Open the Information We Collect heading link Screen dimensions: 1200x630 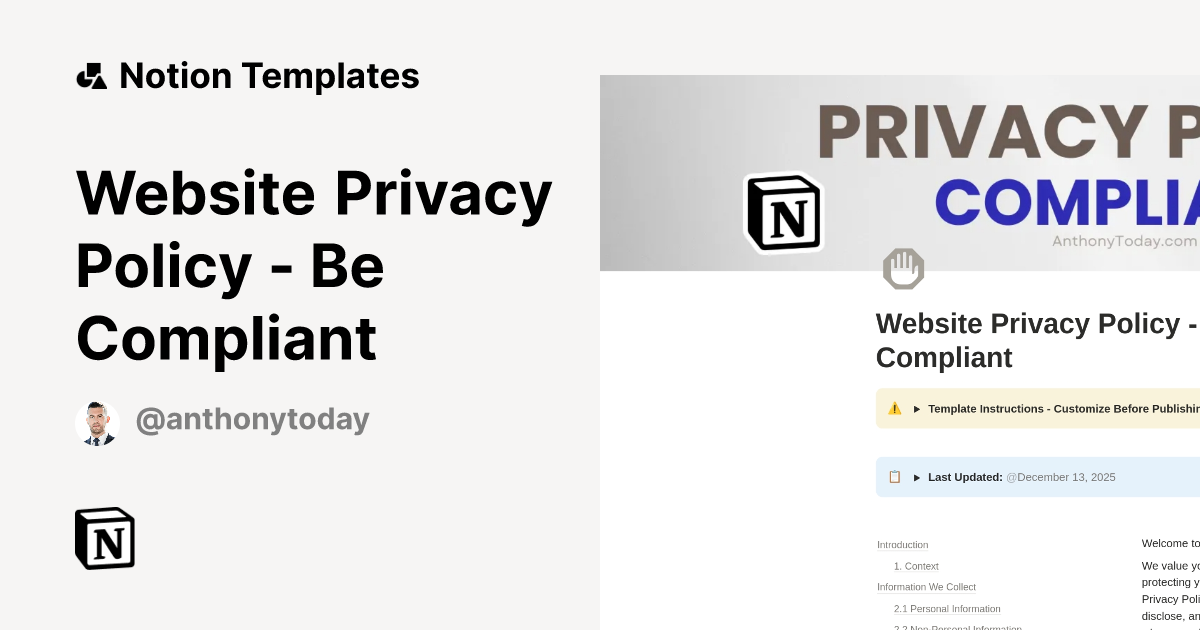pos(926,587)
